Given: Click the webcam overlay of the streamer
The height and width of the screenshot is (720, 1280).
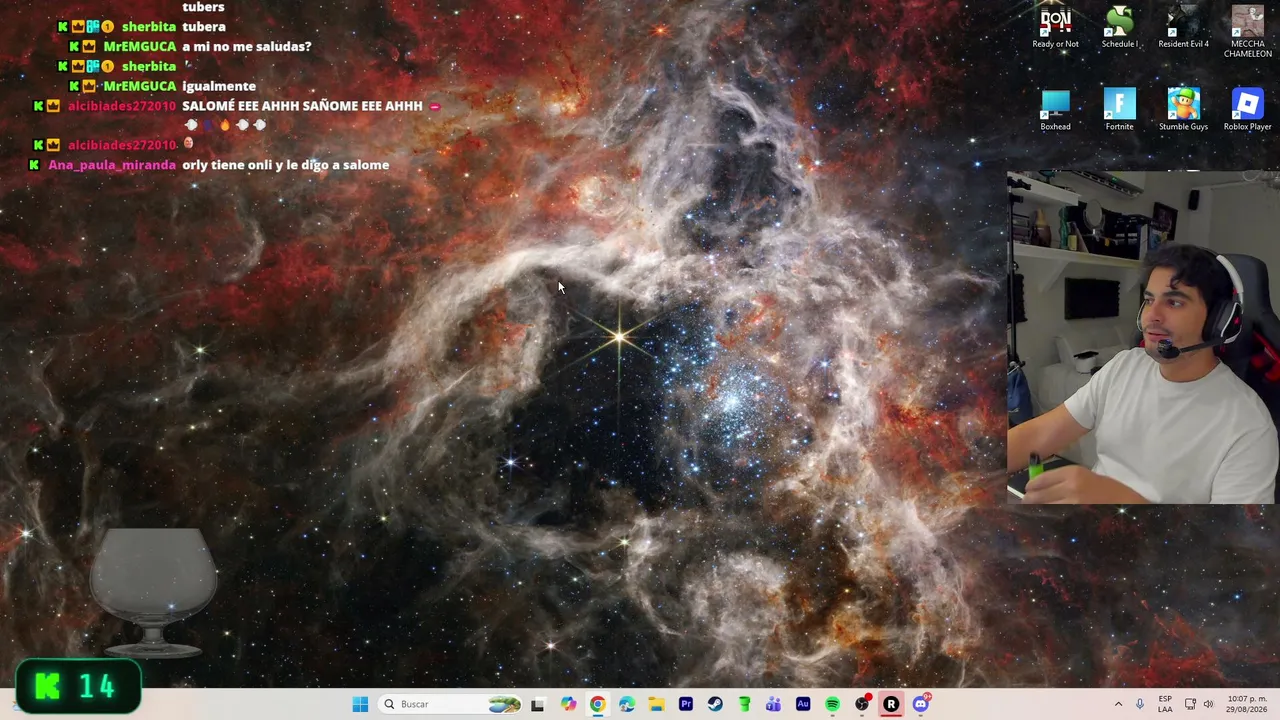Looking at the screenshot, I should tap(1143, 337).
